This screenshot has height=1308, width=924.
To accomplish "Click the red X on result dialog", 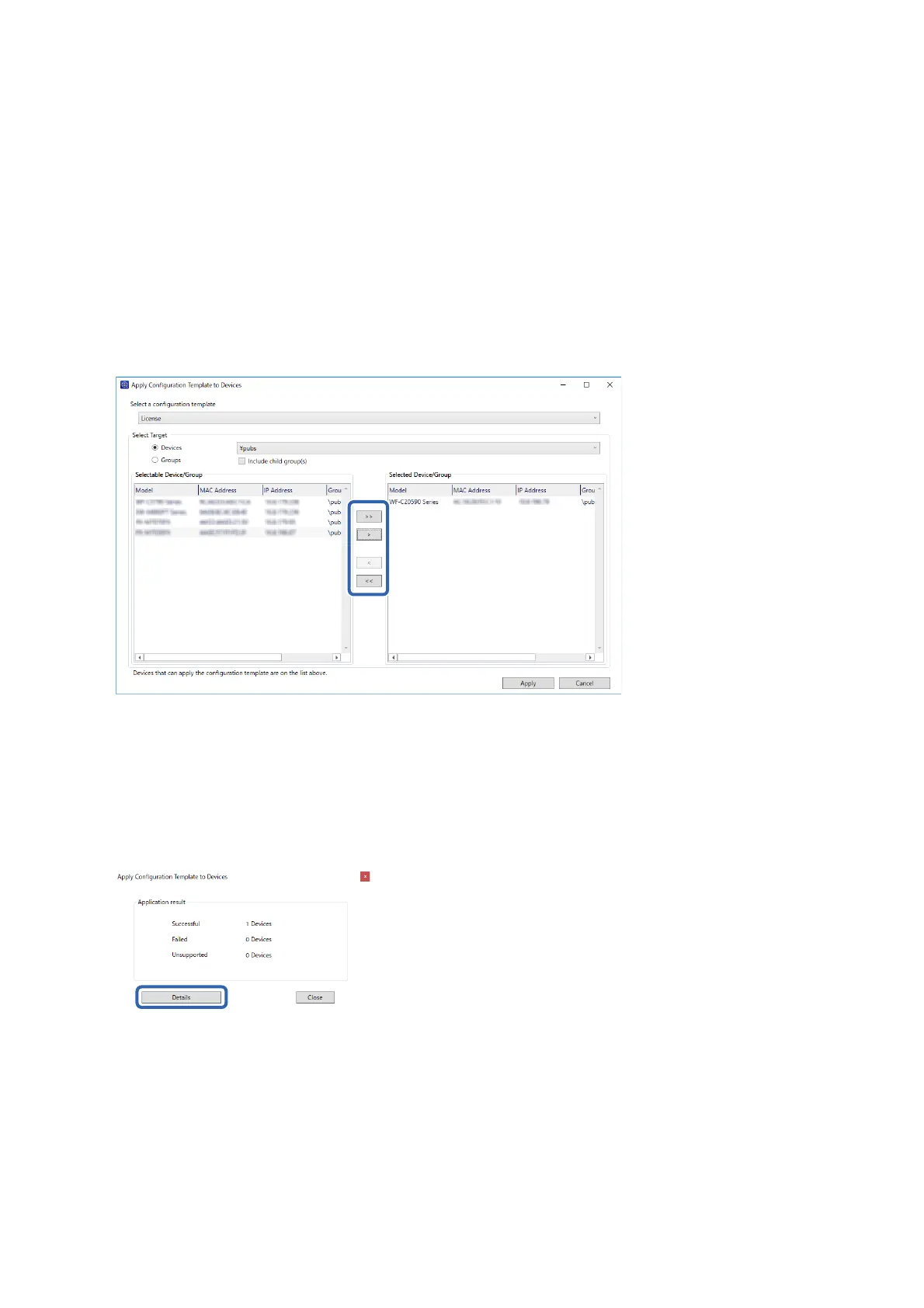I will (365, 877).
